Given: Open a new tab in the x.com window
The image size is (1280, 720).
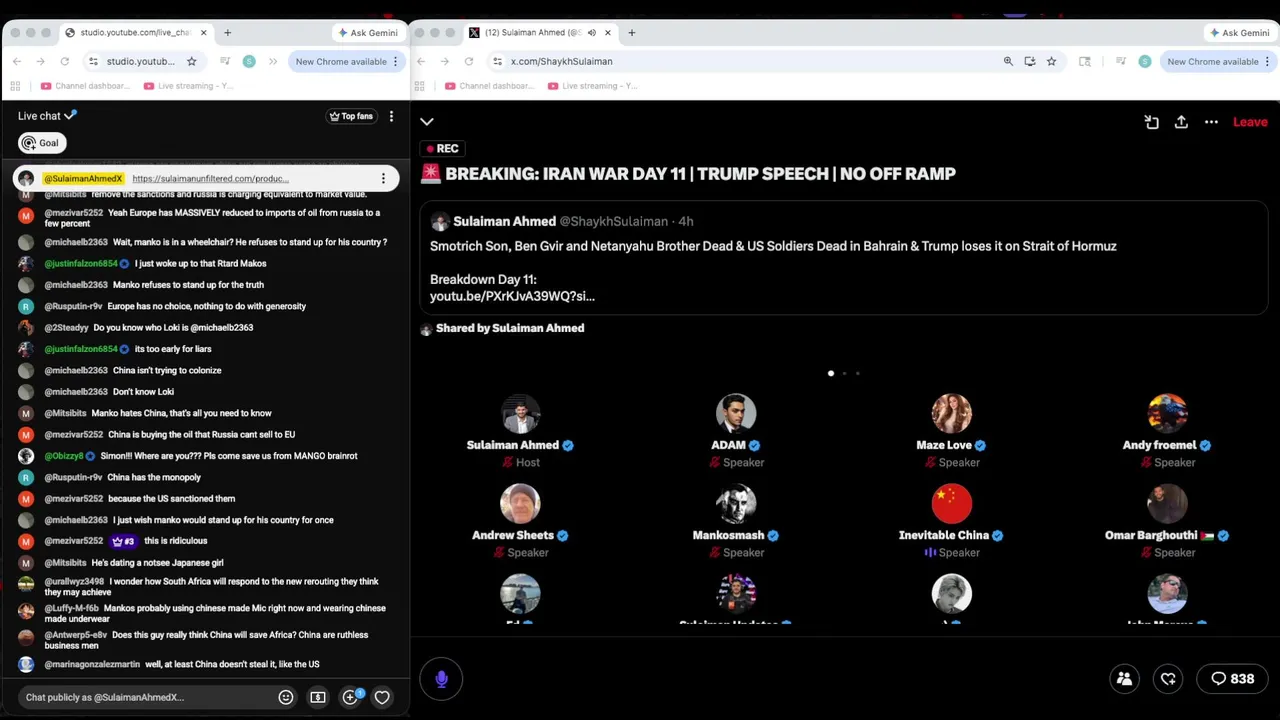Looking at the screenshot, I should pos(631,33).
